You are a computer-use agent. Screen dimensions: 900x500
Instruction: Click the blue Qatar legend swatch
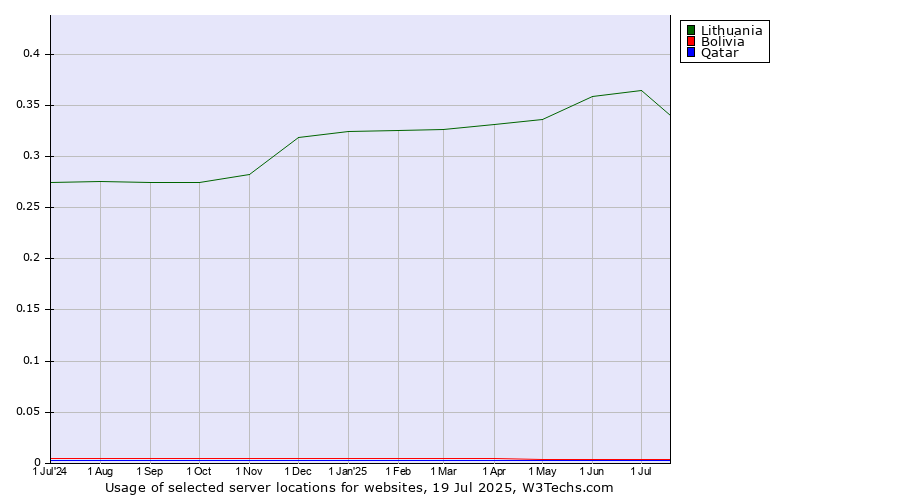[x=691, y=52]
